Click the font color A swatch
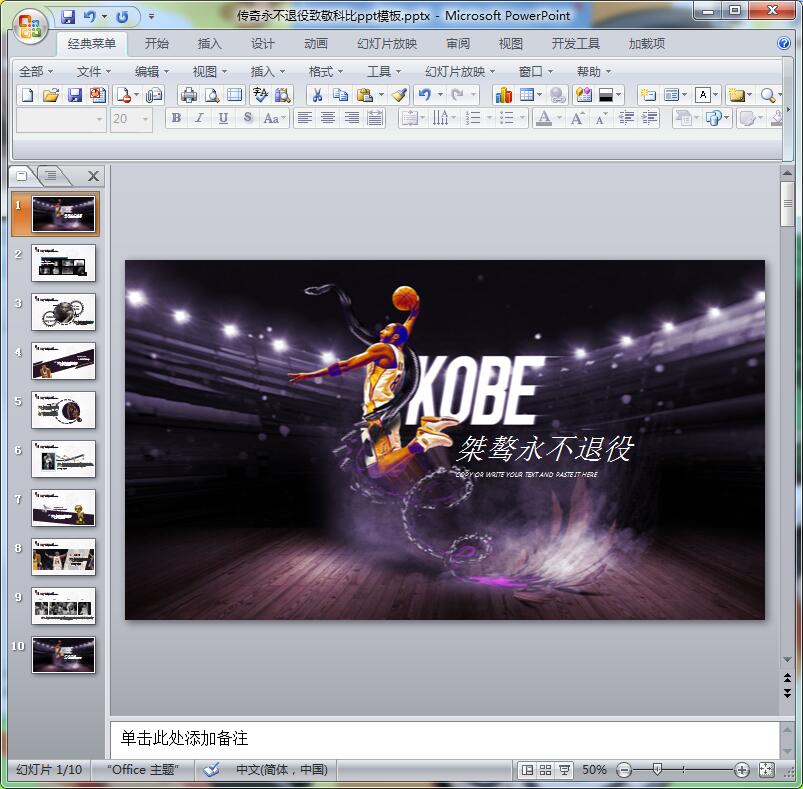This screenshot has width=803, height=789. click(x=544, y=119)
